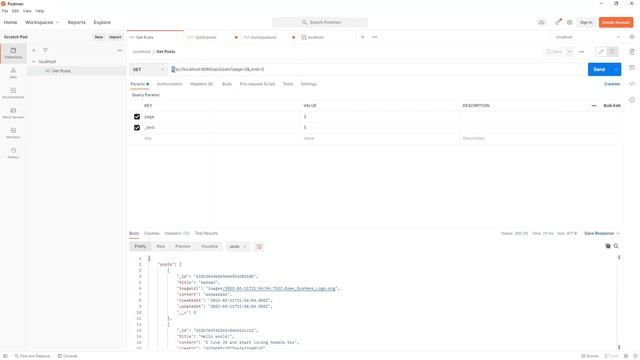
Task: Open the request three-dot options near Save
Action: pyautogui.click(x=581, y=52)
